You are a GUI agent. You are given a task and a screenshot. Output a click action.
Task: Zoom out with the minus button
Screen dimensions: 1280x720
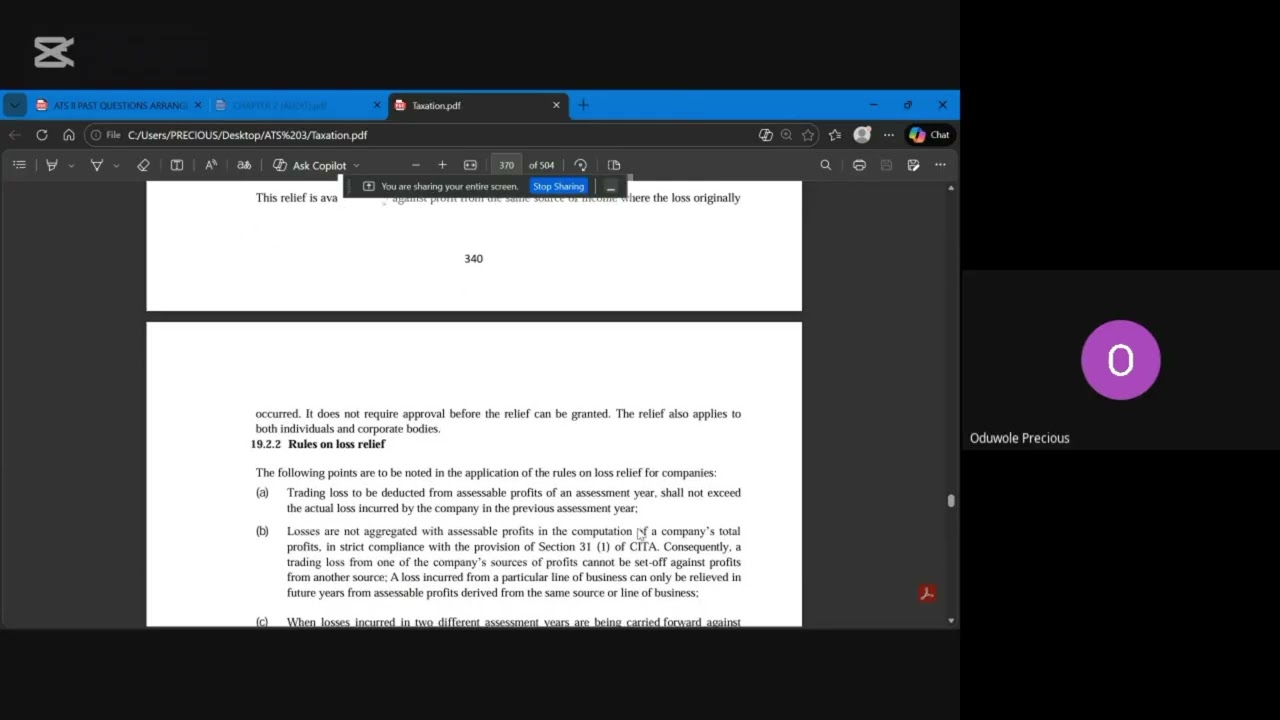click(x=416, y=165)
